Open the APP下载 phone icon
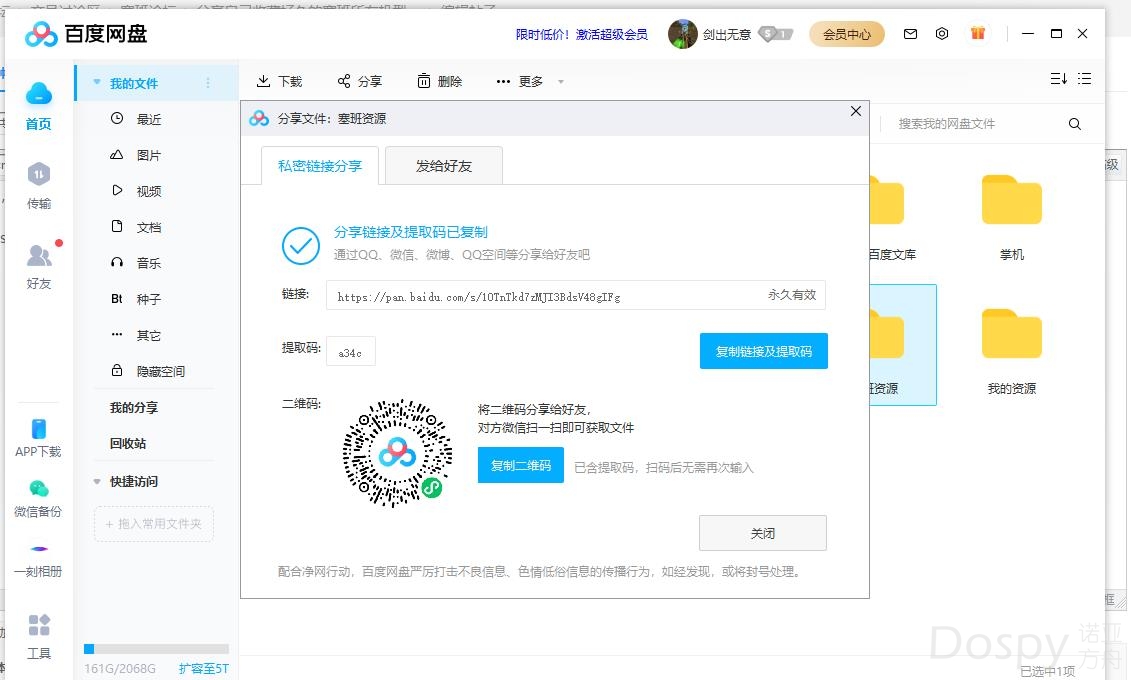The height and width of the screenshot is (680, 1131). [39, 428]
